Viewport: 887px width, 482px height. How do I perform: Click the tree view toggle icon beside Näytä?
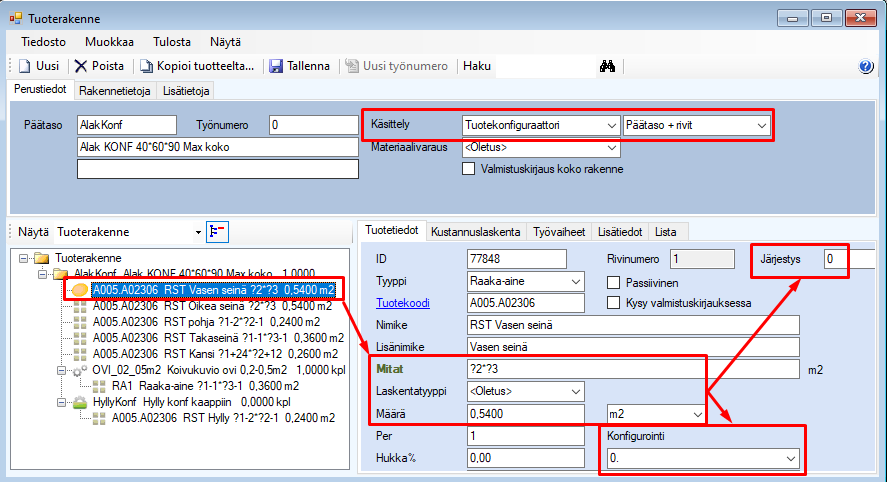[217, 232]
